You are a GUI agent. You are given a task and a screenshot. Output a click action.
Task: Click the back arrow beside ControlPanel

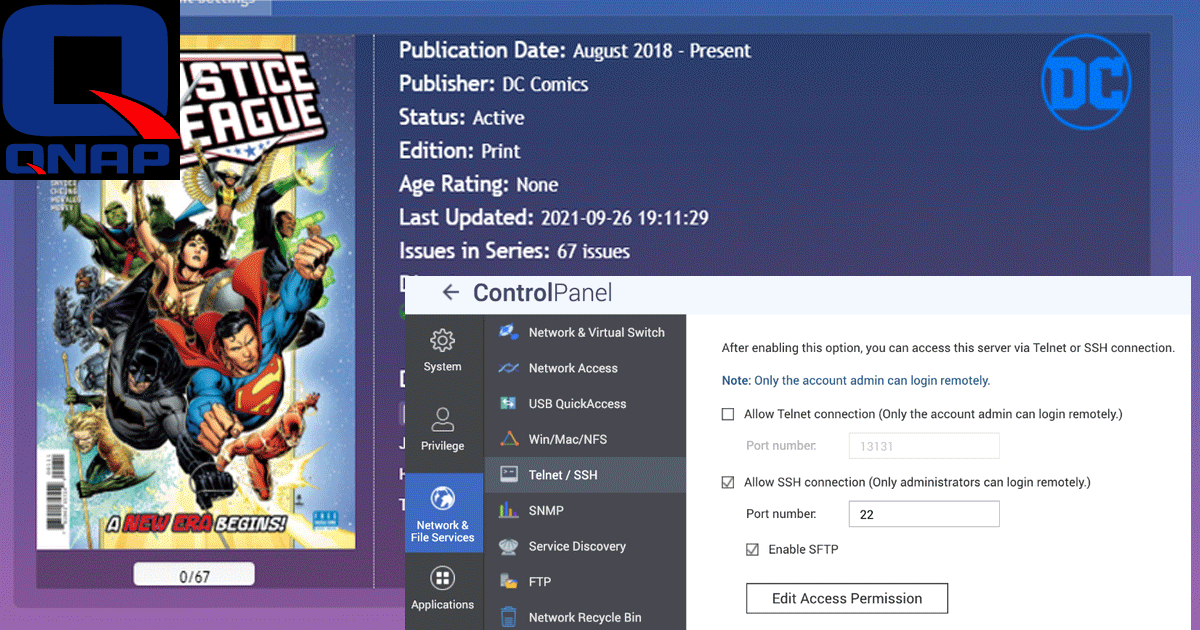pyautogui.click(x=450, y=292)
